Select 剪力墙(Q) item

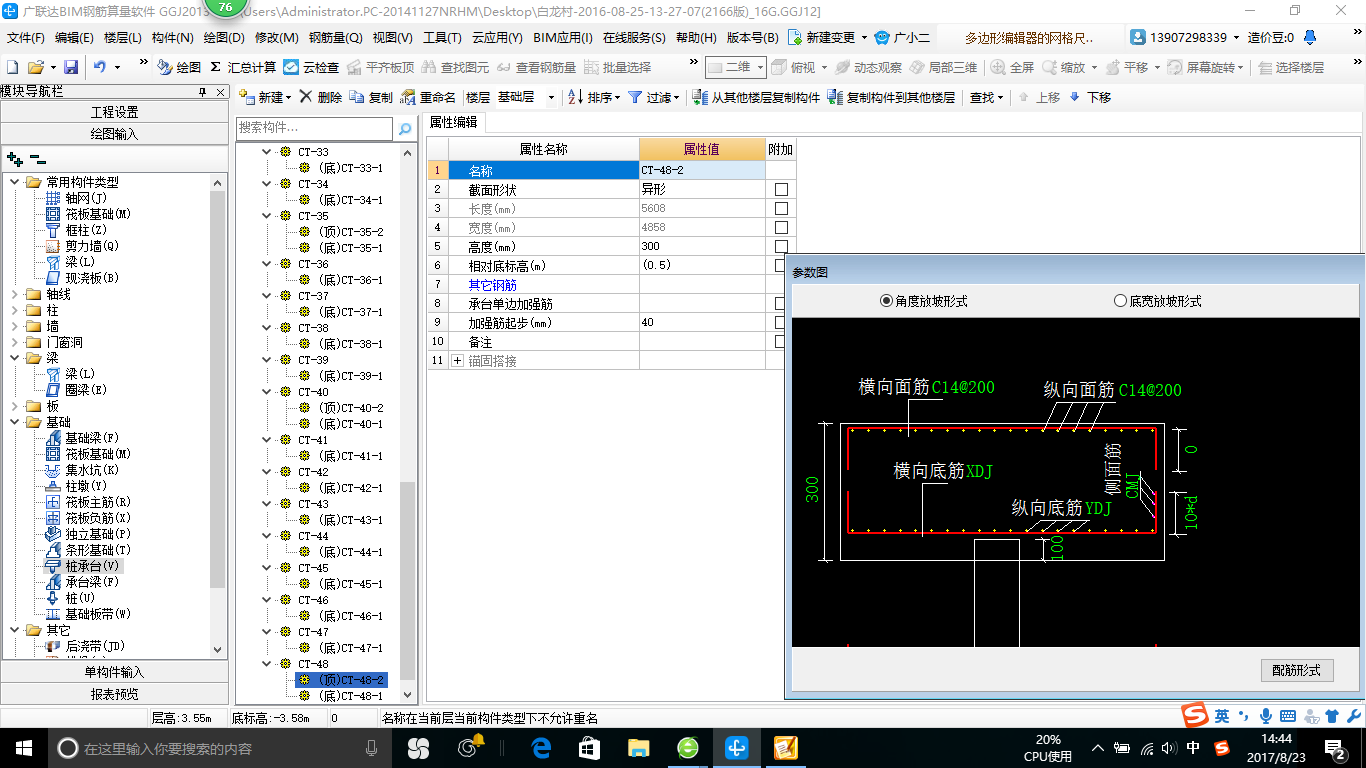92,246
